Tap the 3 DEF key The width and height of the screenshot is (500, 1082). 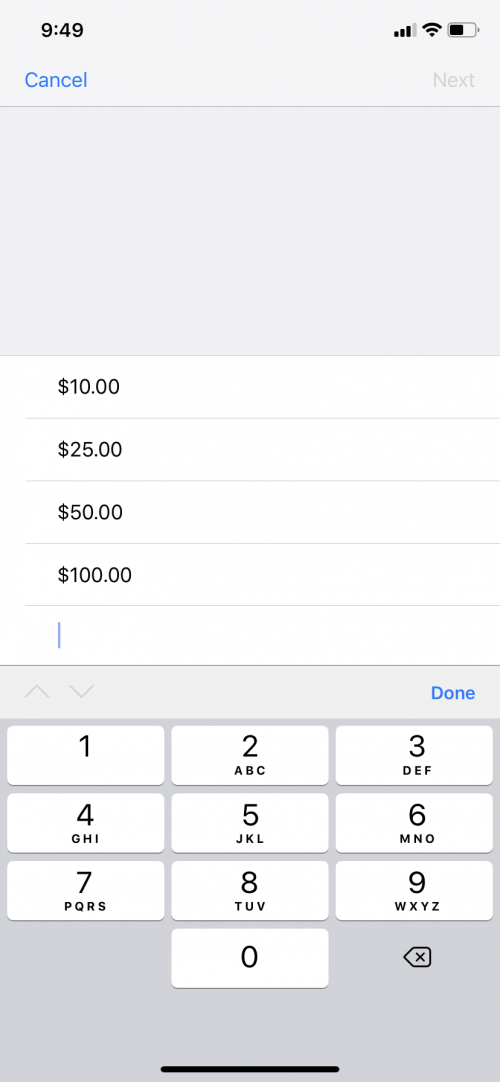(x=414, y=755)
